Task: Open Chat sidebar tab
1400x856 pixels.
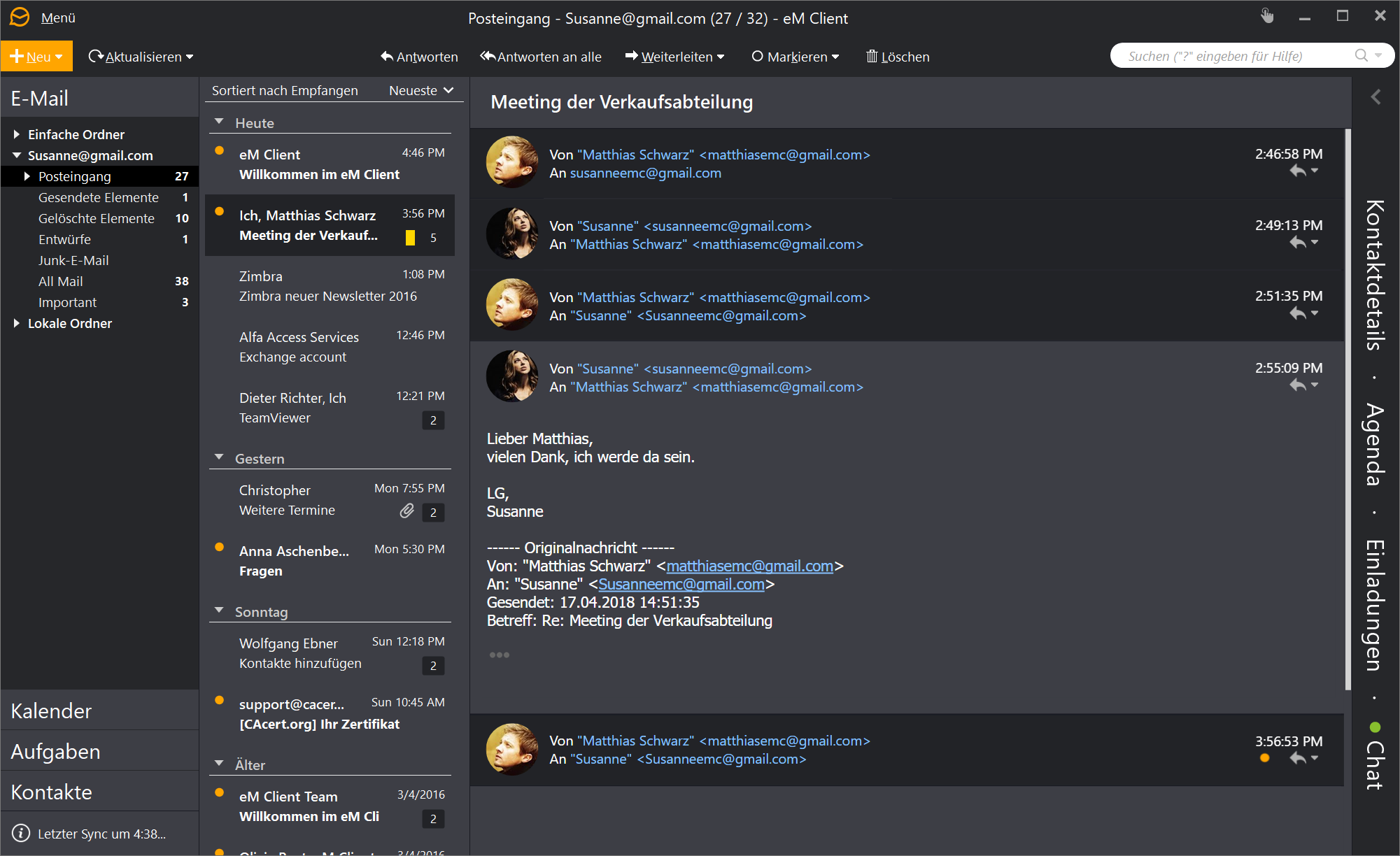Action: point(1375,764)
